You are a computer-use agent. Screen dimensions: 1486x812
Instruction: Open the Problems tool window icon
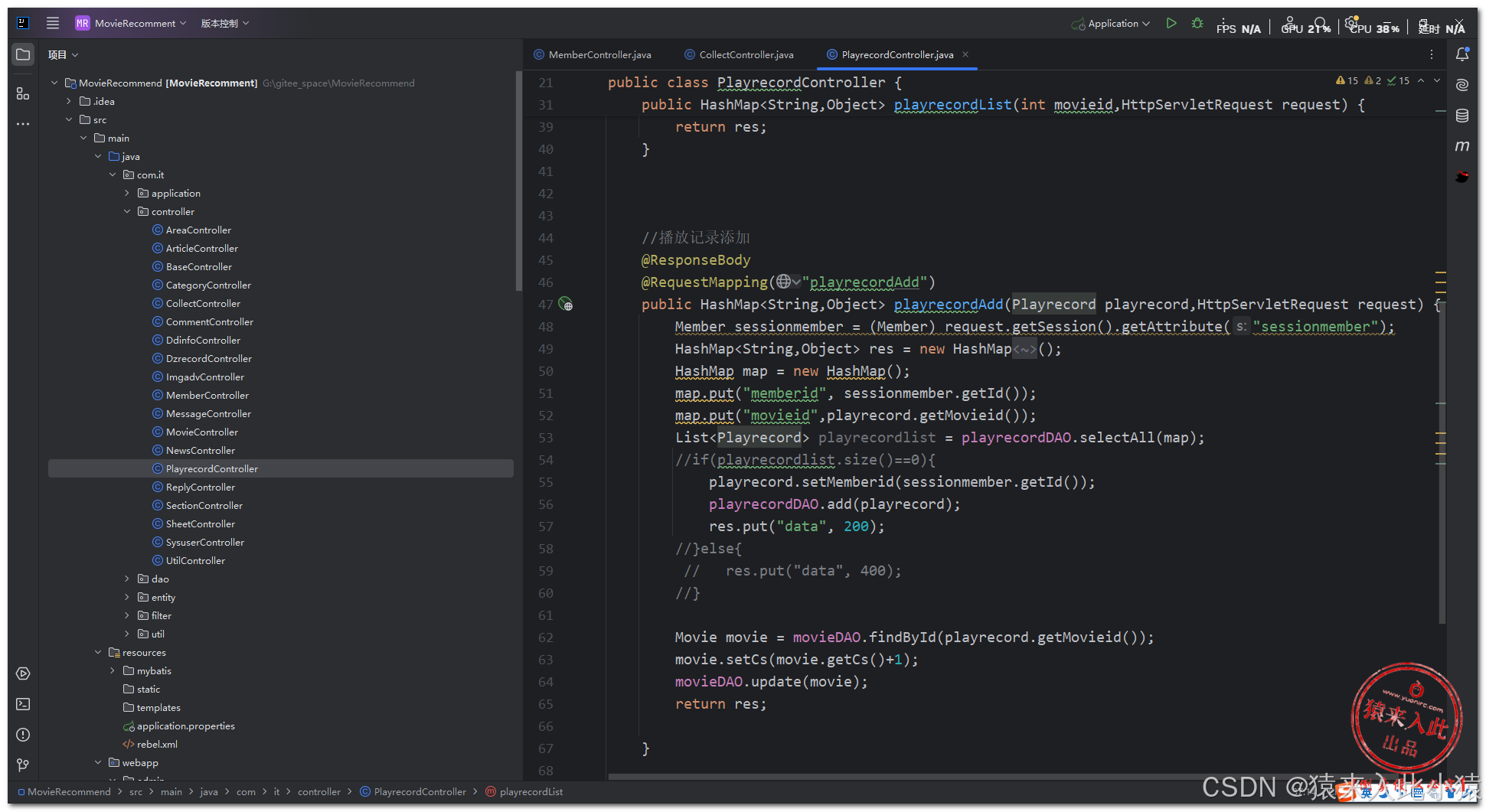[23, 735]
